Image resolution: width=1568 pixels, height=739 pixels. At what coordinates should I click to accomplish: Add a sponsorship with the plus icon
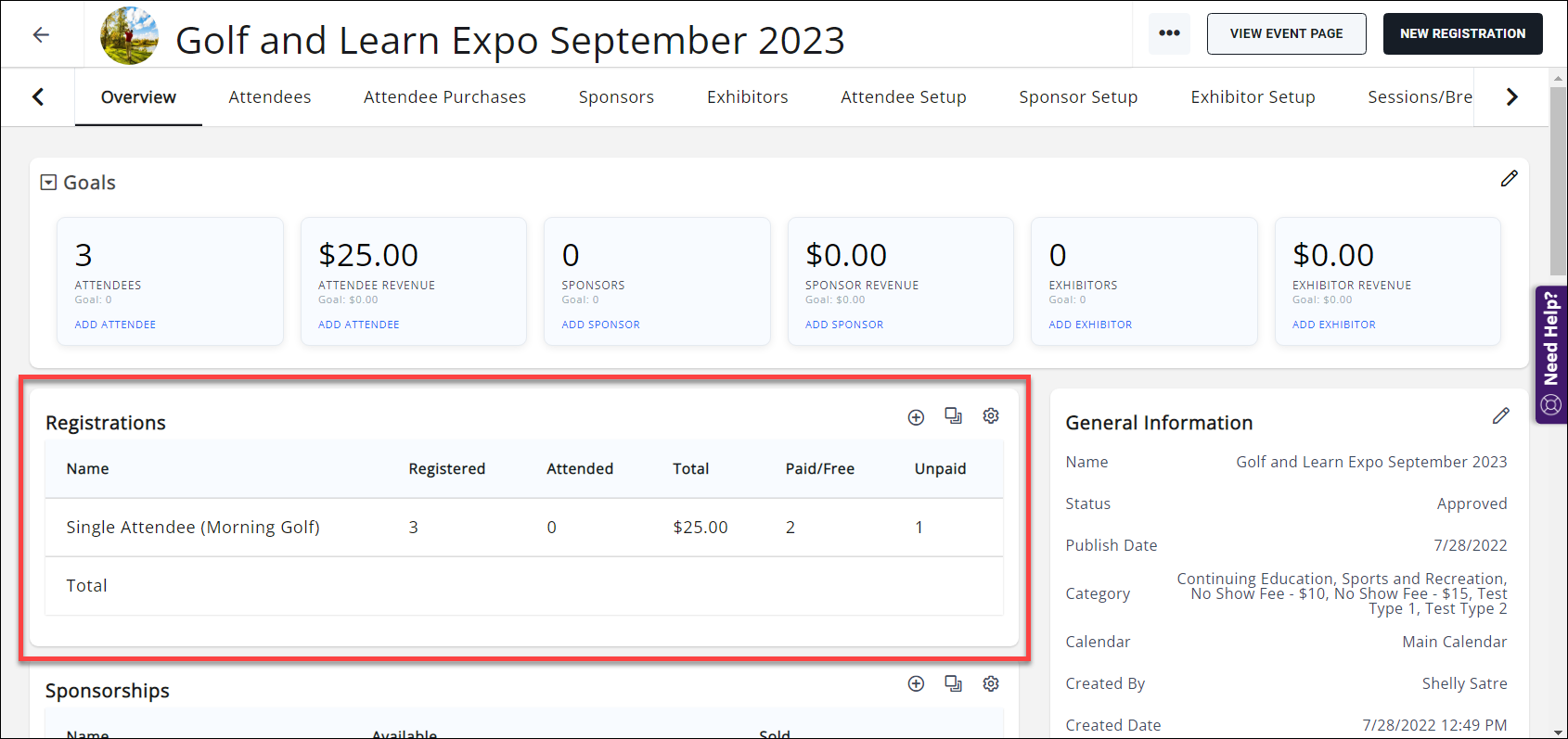click(x=916, y=683)
